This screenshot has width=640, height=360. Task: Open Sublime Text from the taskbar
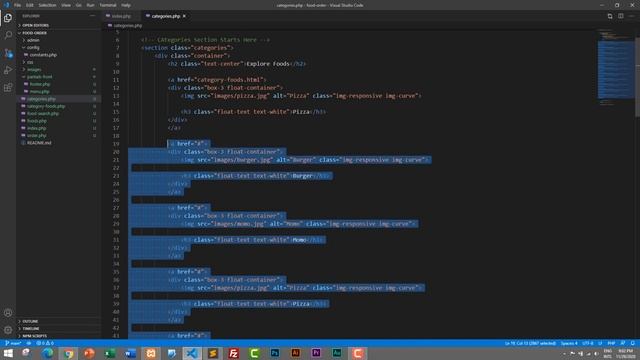(x=213, y=353)
